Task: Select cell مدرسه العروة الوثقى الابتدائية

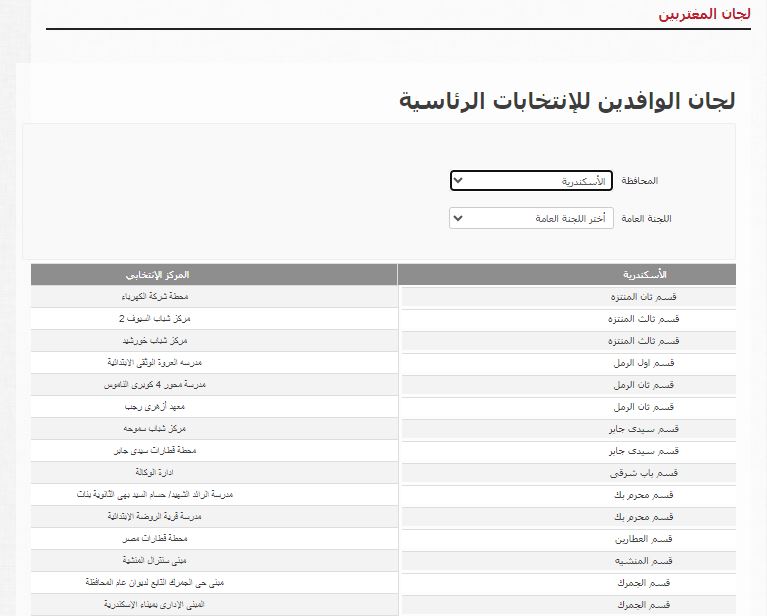Action: click(214, 363)
